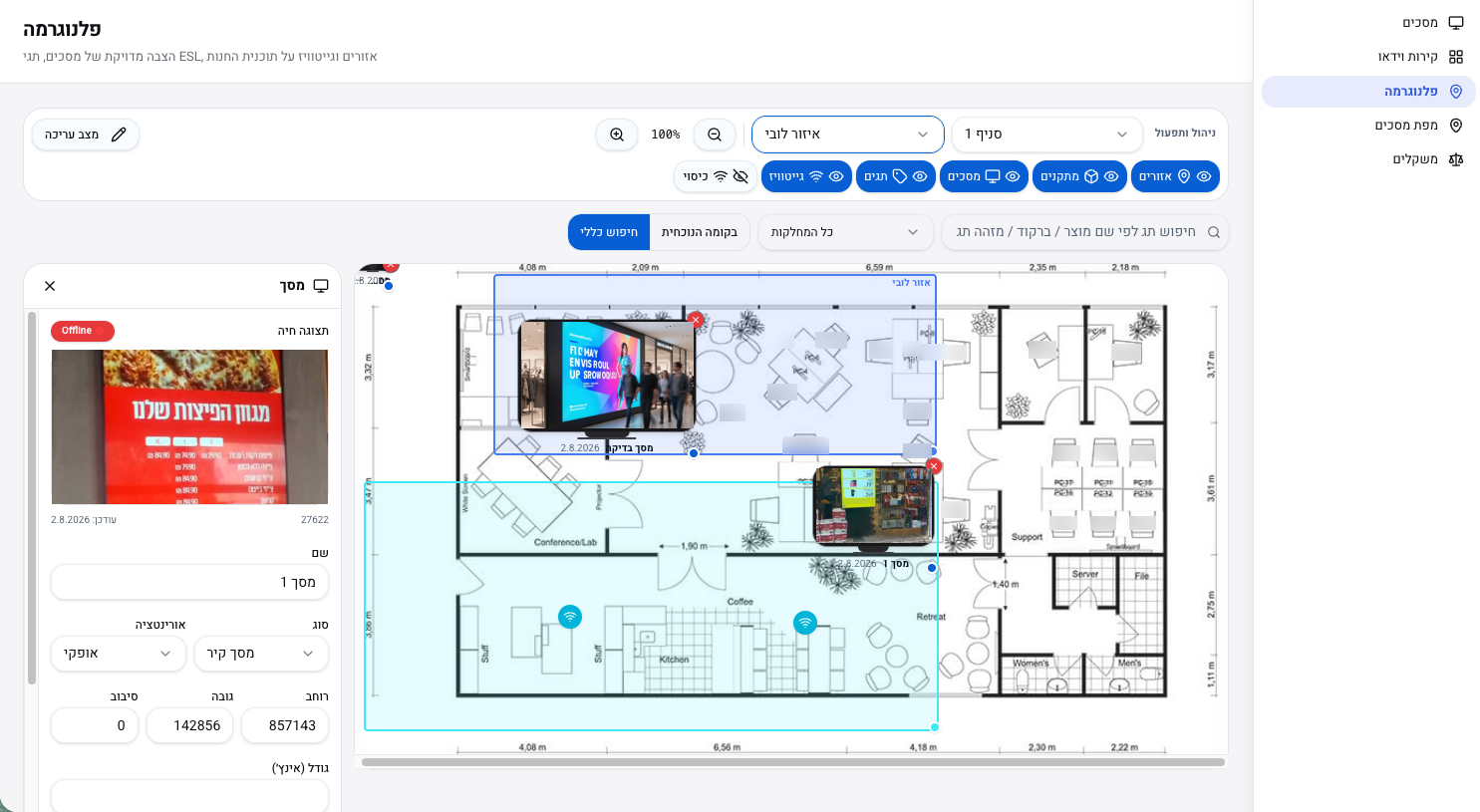Click the gateway WiFi marker near Coffee
This screenshot has height=812, width=1480.
[805, 623]
